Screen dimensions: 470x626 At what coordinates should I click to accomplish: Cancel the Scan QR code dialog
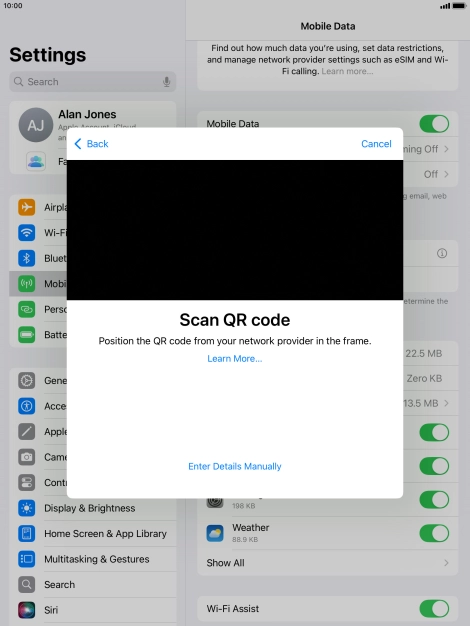coord(376,144)
